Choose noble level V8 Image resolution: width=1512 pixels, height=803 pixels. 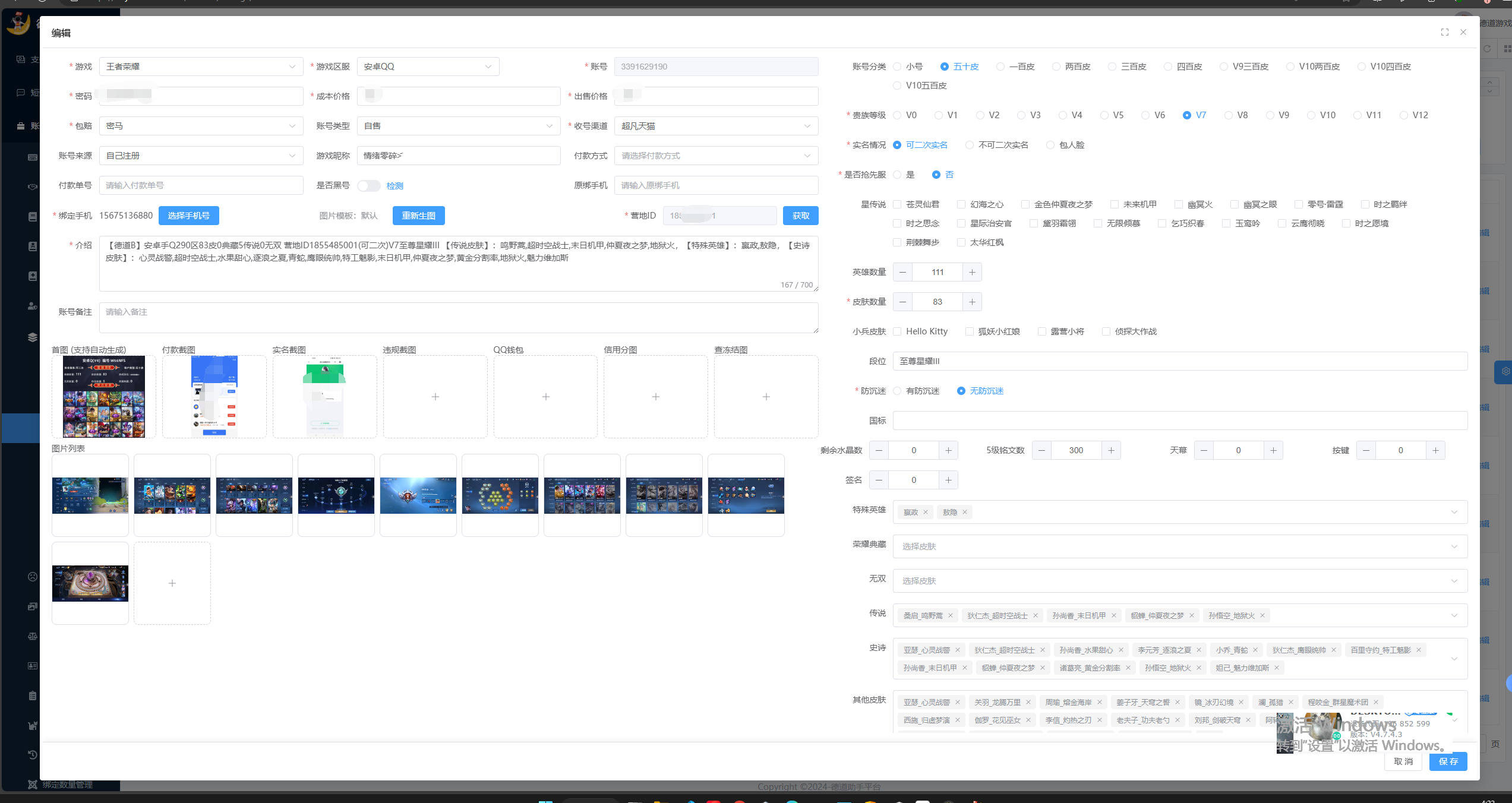pyautogui.click(x=1229, y=115)
